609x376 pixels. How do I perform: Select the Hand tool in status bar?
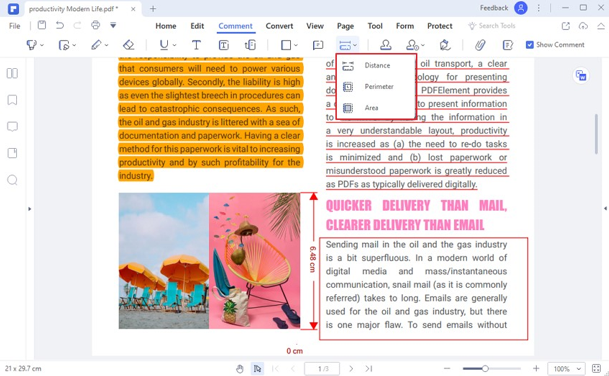[x=240, y=369]
